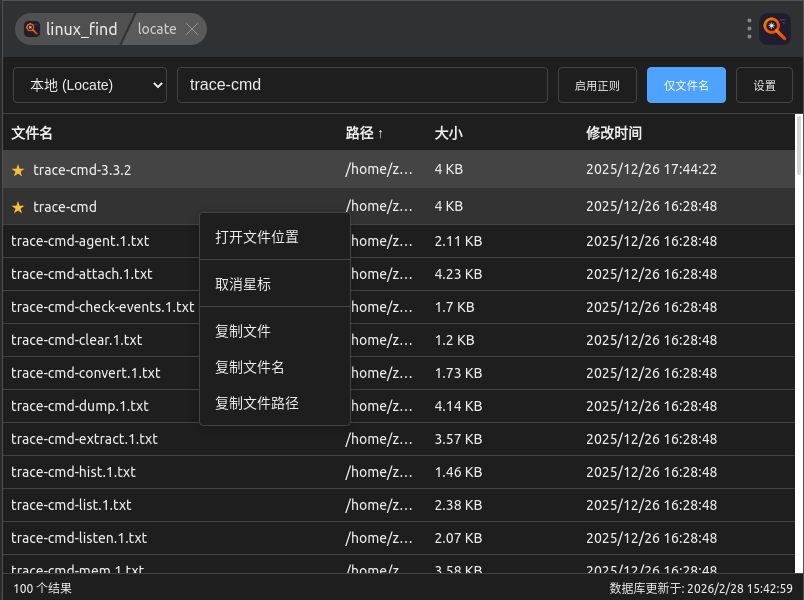Sort results by 大小 column
The width and height of the screenshot is (804, 600).
(x=448, y=133)
